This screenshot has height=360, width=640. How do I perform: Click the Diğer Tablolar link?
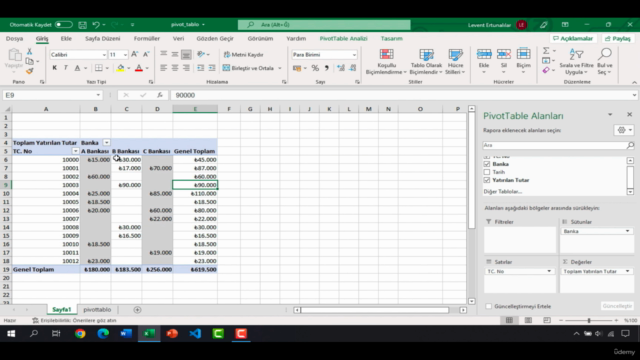[x=502, y=192]
